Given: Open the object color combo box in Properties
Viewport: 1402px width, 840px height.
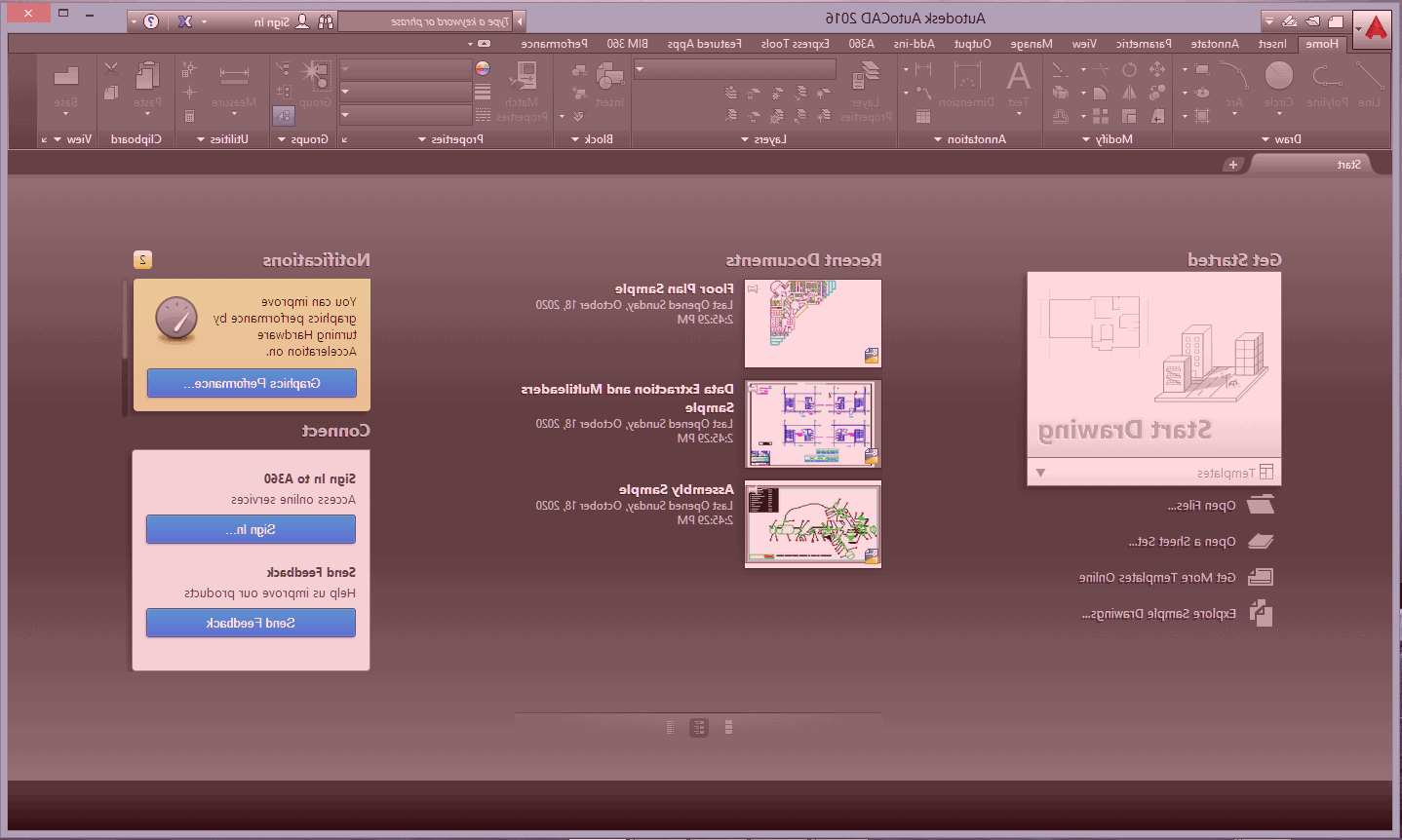Looking at the screenshot, I should (x=406, y=69).
